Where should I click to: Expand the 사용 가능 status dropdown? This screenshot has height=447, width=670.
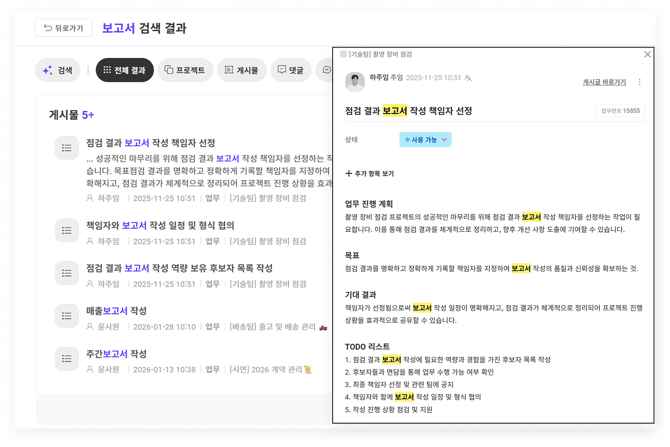(x=425, y=140)
